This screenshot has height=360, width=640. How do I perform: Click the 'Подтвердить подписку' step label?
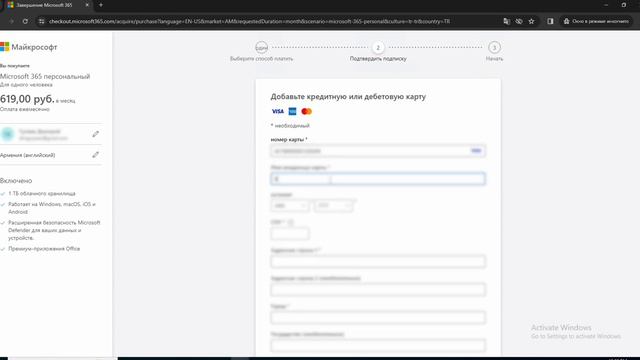click(x=378, y=59)
